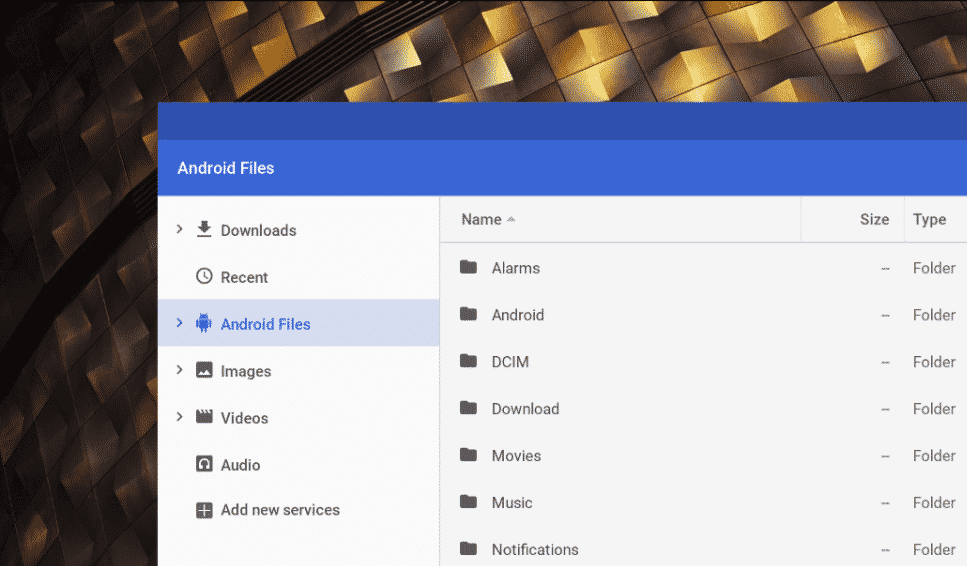Click the Downloads arrow icon in sidebar
This screenshot has height=566, width=967.
[204, 230]
